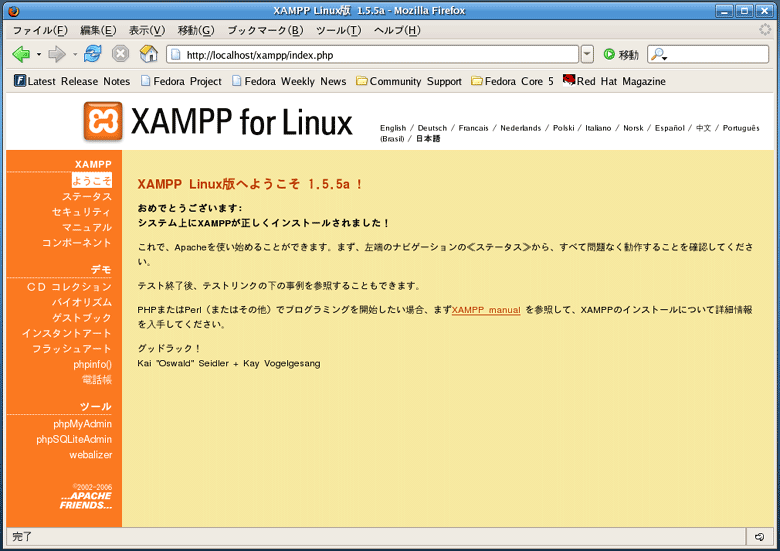Open the 編集(E) menu
Screen dimensions: 780x551
coord(98,30)
